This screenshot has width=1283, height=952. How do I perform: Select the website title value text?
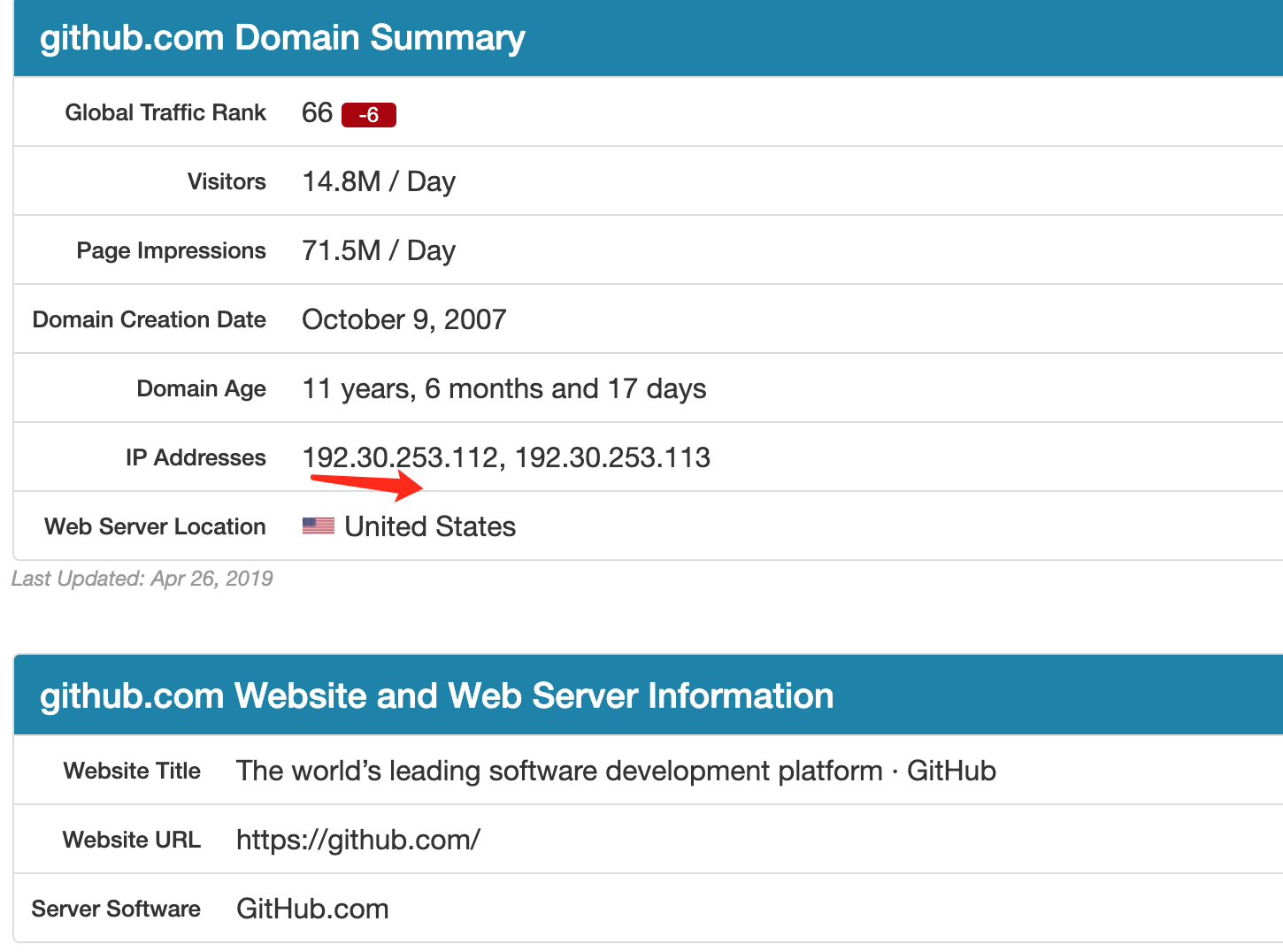pos(616,771)
